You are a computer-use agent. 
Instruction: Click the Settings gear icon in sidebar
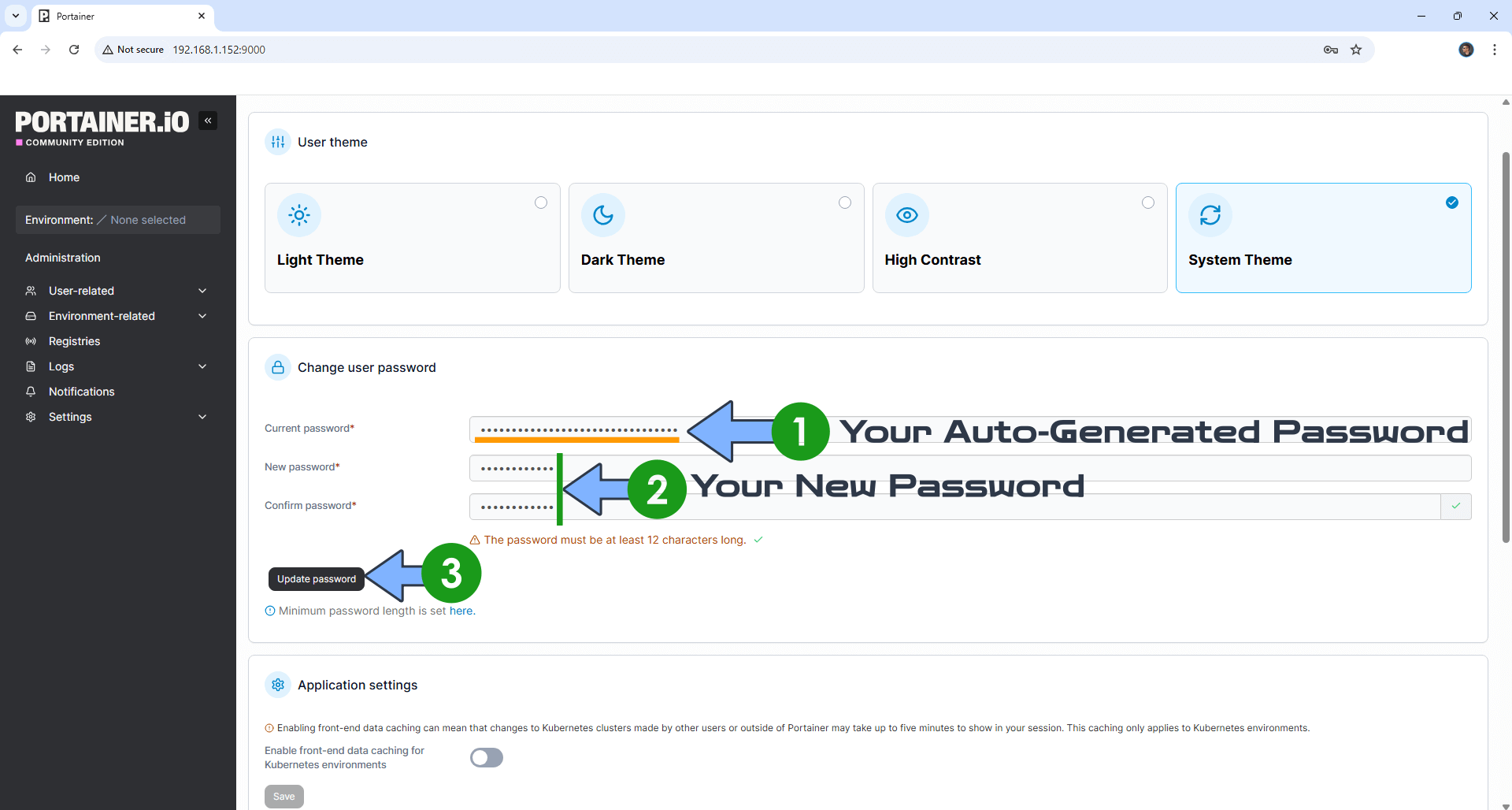[x=30, y=417]
